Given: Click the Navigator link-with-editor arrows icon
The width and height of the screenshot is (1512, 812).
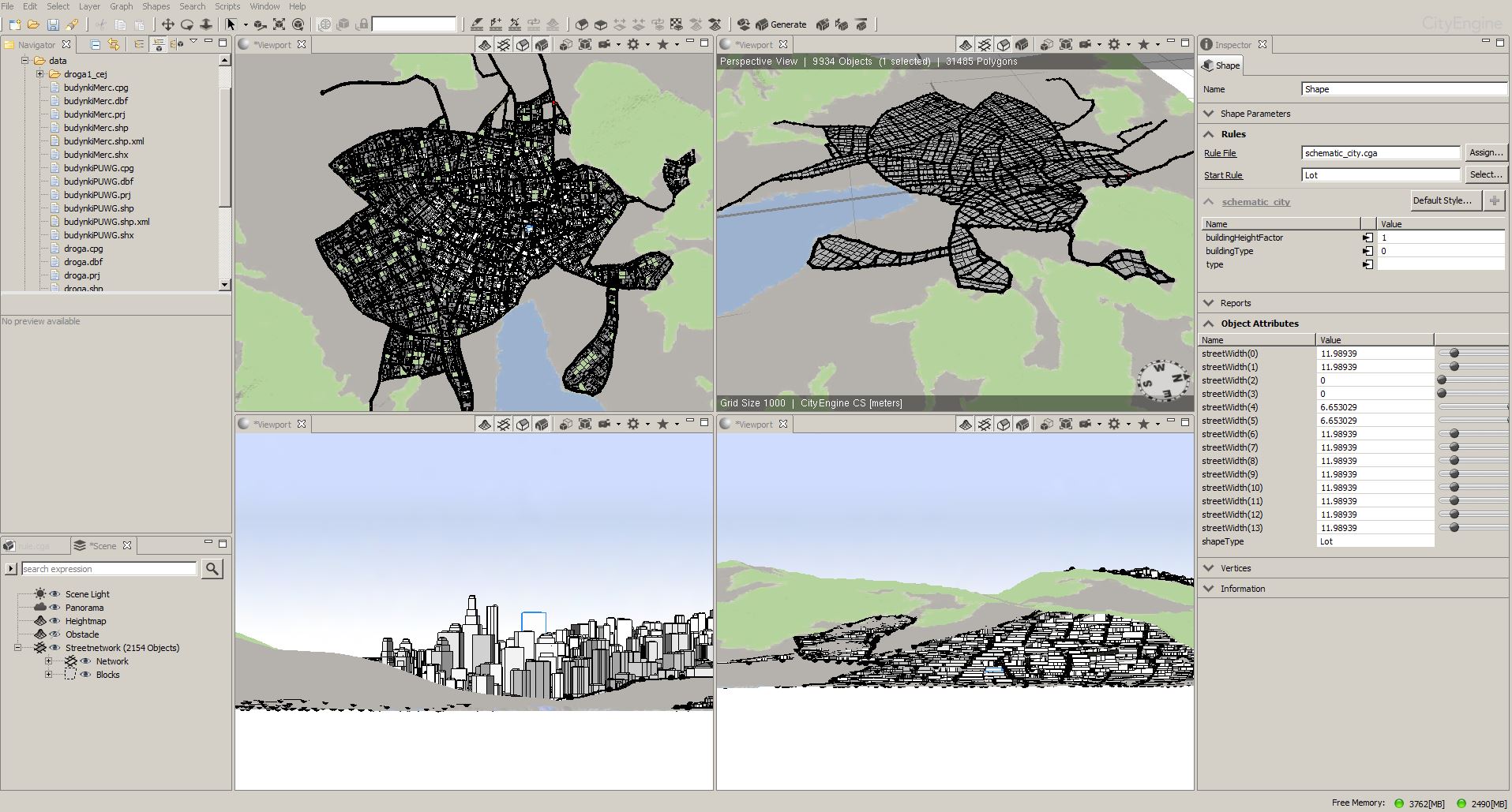Looking at the screenshot, I should (114, 44).
